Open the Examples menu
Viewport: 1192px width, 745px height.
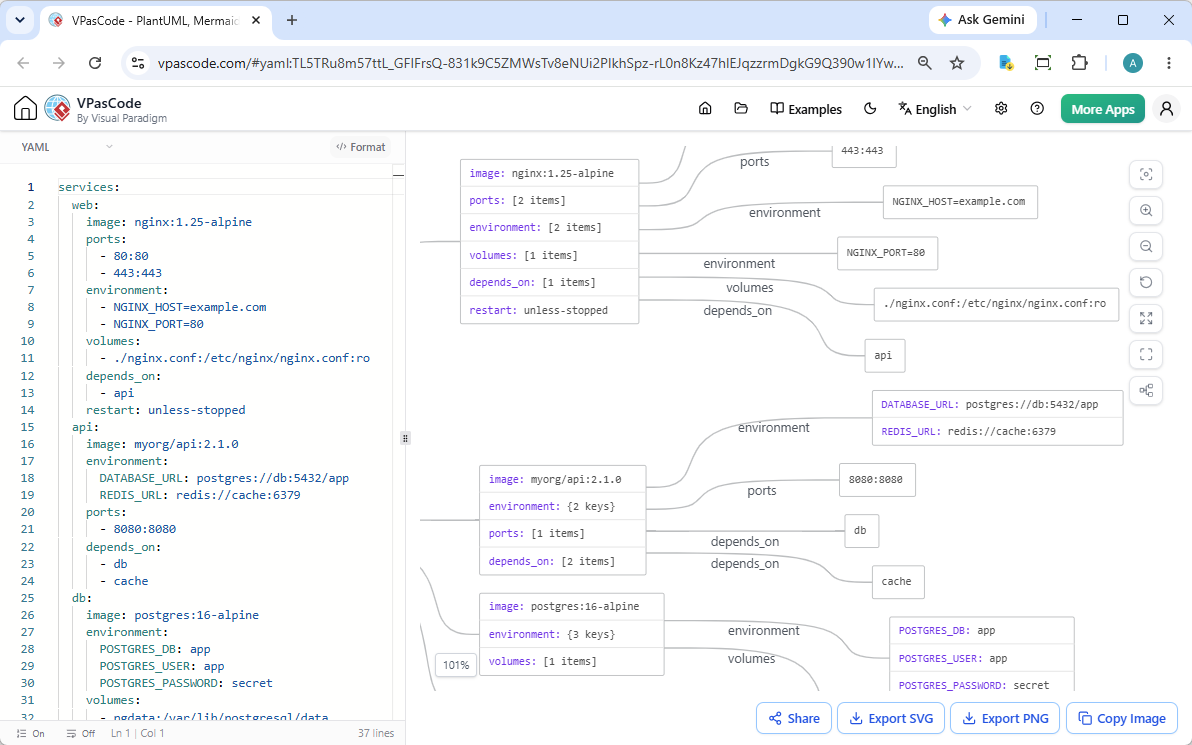pos(806,109)
